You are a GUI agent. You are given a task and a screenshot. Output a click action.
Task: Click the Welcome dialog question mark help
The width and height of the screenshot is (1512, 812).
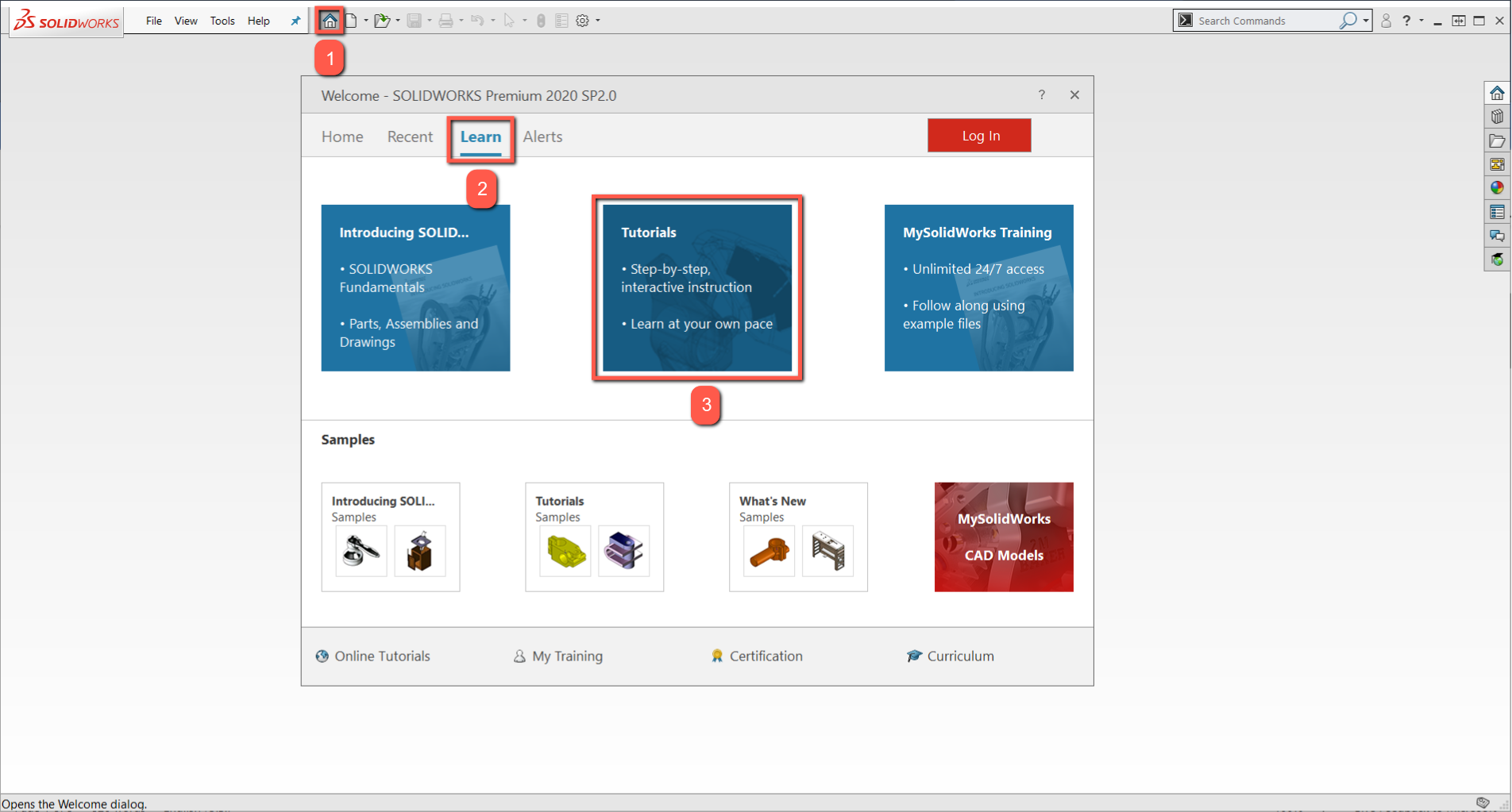pos(1042,95)
